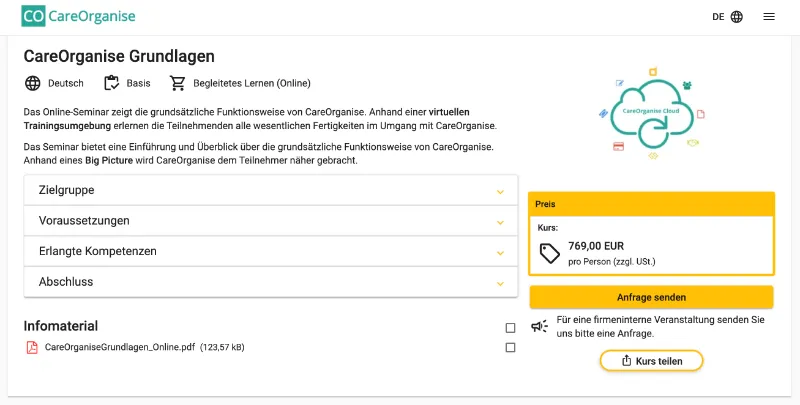The height and width of the screenshot is (405, 800).
Task: Expand the Abschluss section
Action: [271, 282]
